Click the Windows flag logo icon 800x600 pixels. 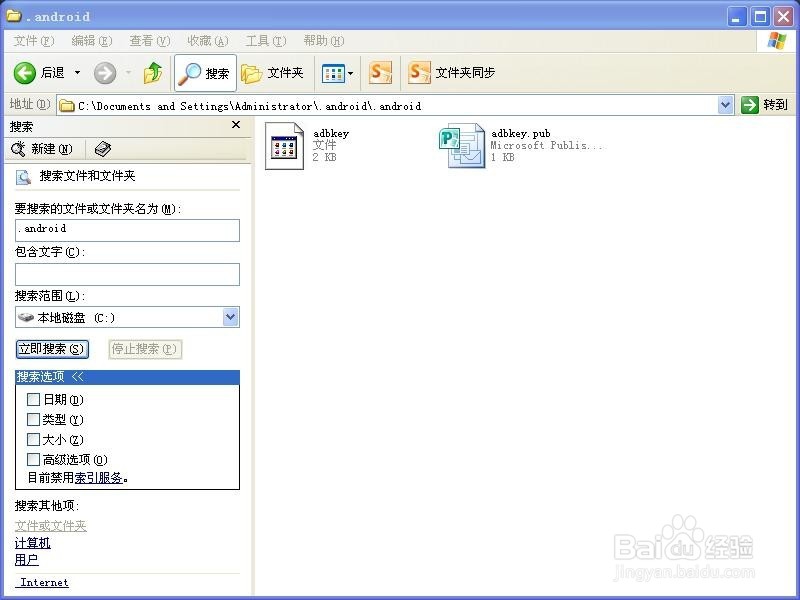[x=777, y=41]
